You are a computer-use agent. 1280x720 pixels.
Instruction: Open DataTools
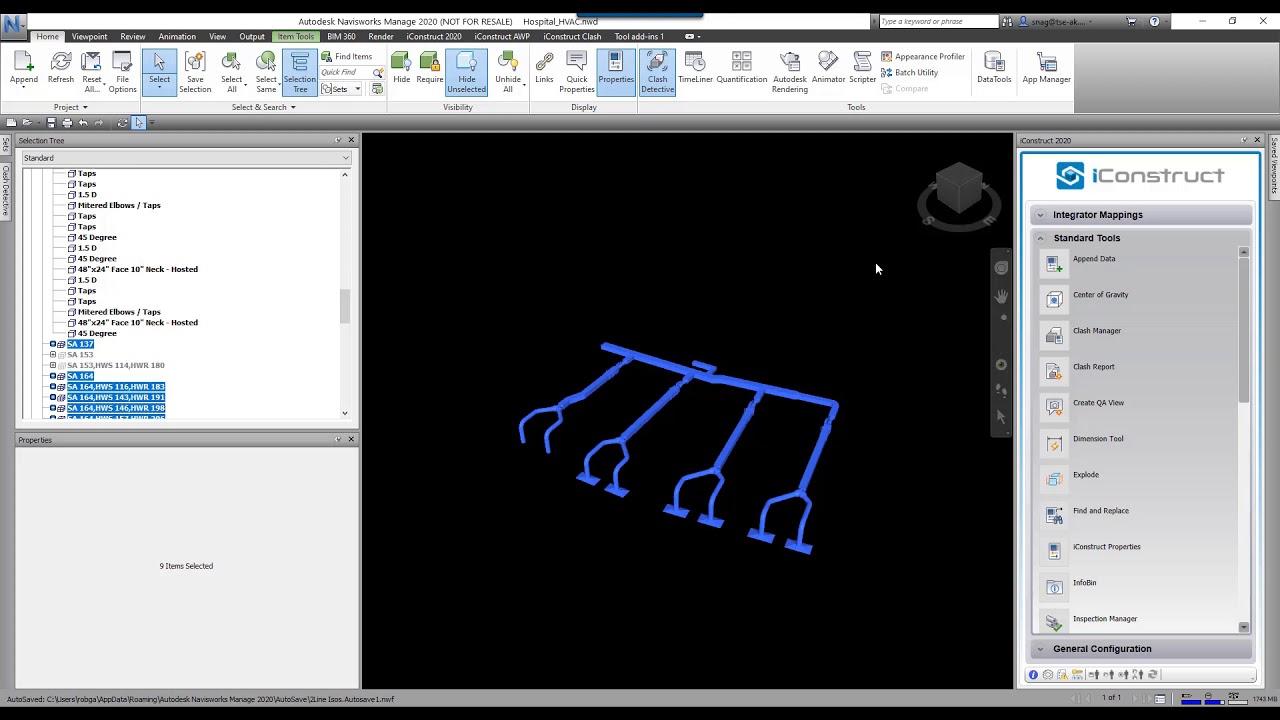(994, 67)
